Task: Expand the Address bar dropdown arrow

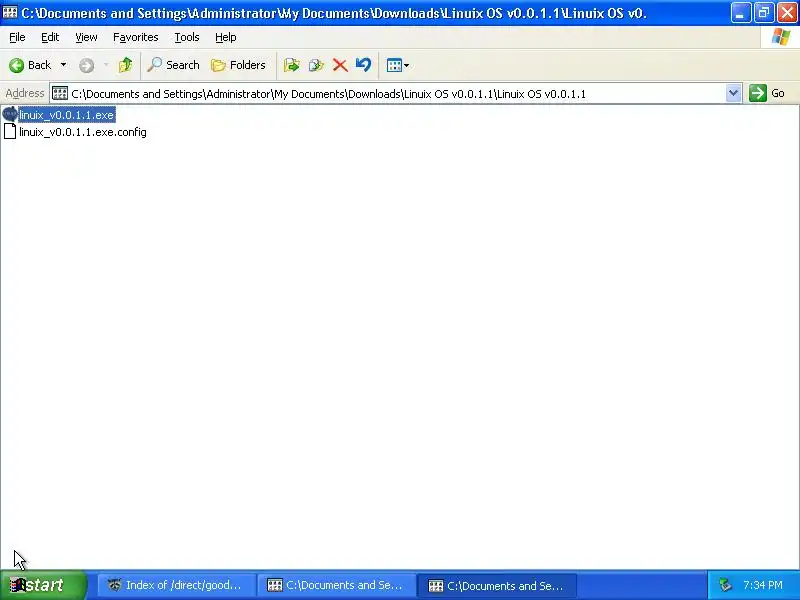Action: 734,93
